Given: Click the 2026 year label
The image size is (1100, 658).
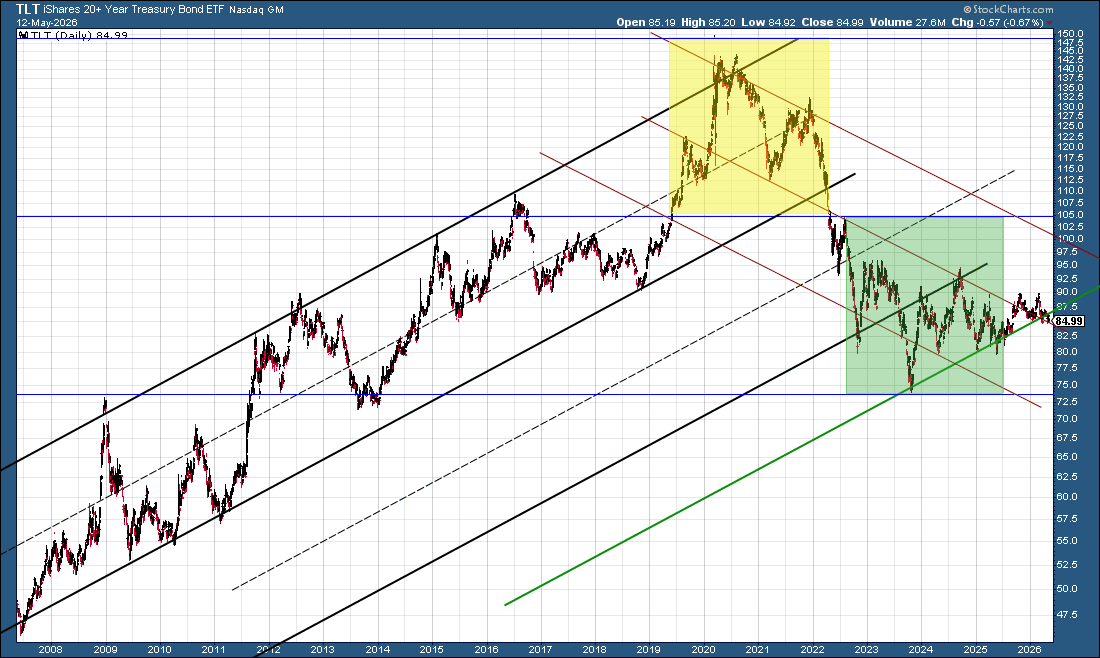Looking at the screenshot, I should pyautogui.click(x=1029, y=650).
